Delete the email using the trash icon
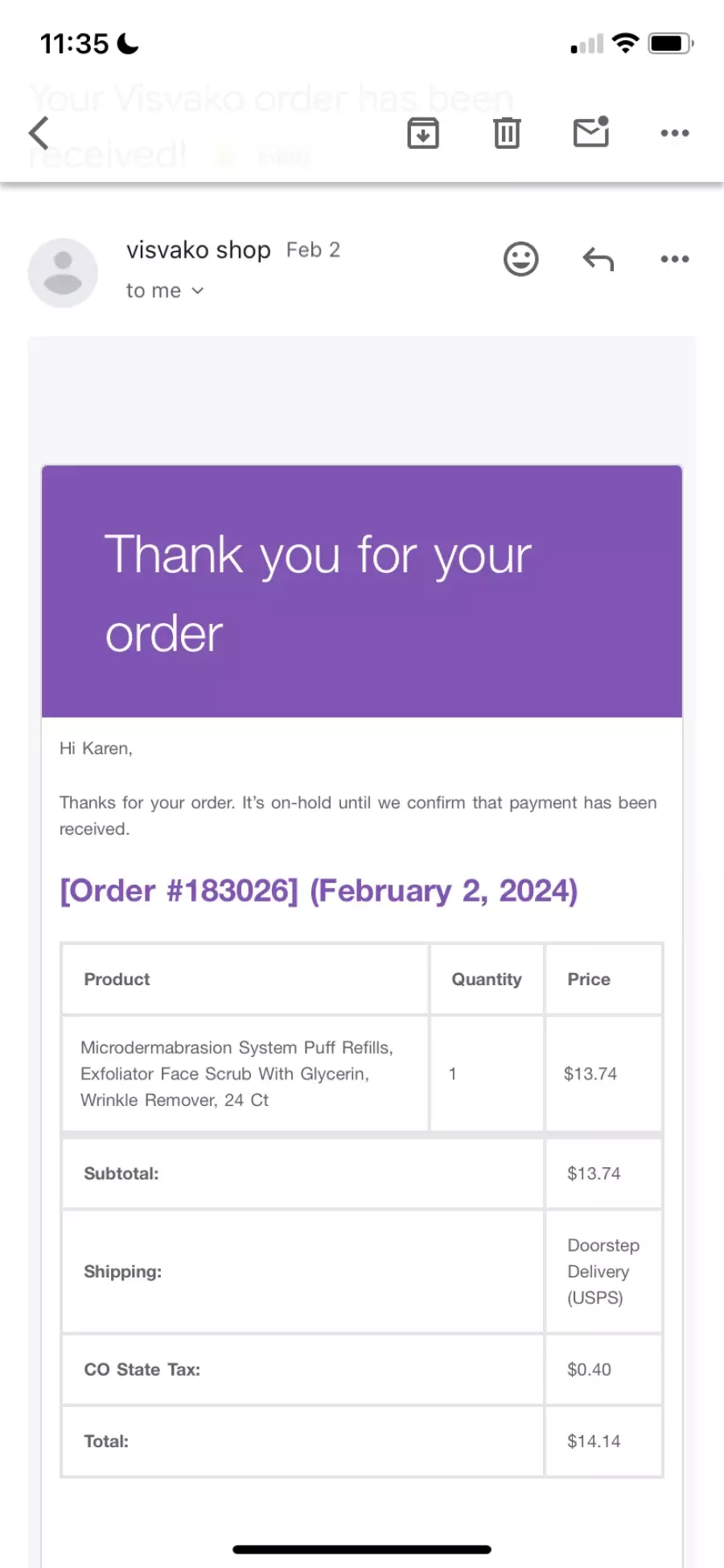 tap(507, 133)
